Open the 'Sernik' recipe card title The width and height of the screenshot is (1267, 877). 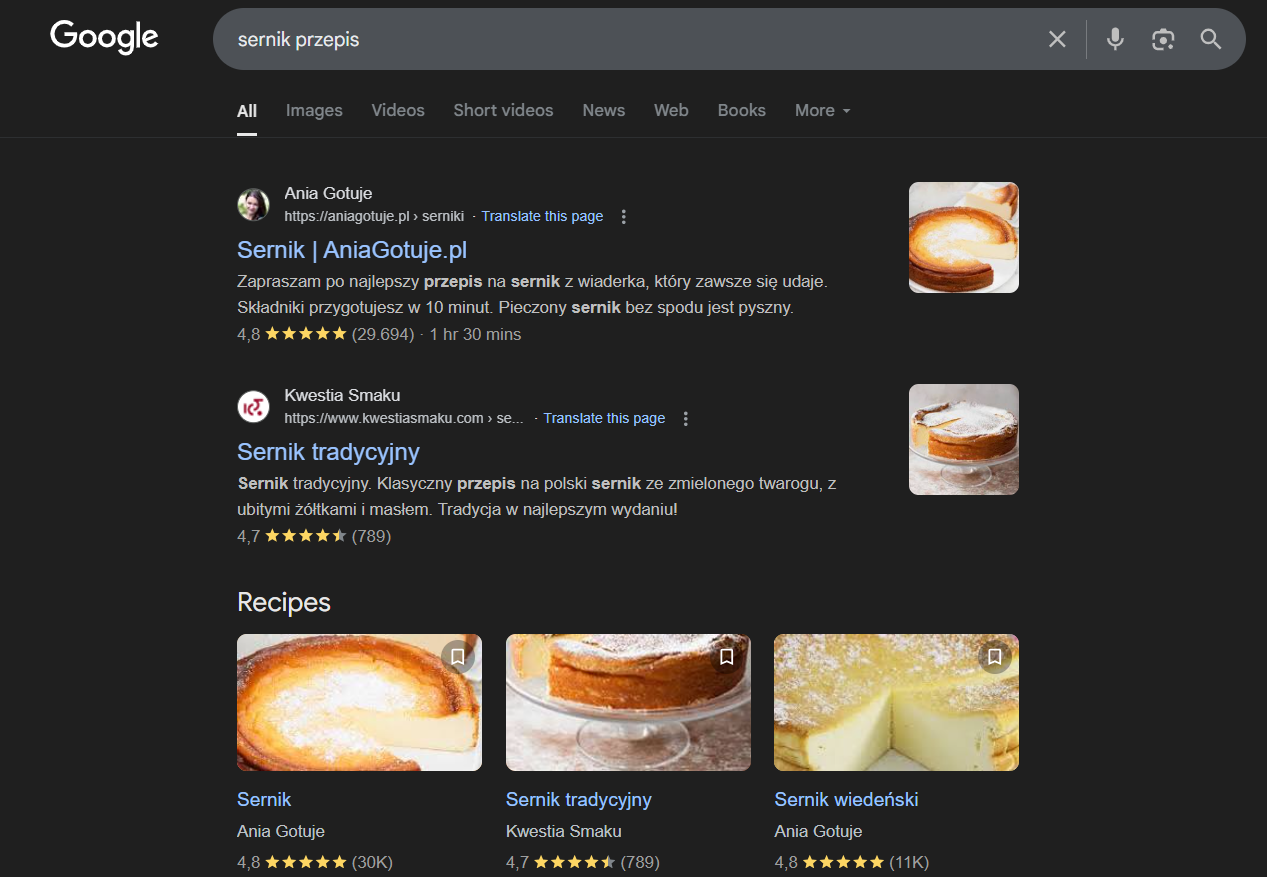(264, 800)
